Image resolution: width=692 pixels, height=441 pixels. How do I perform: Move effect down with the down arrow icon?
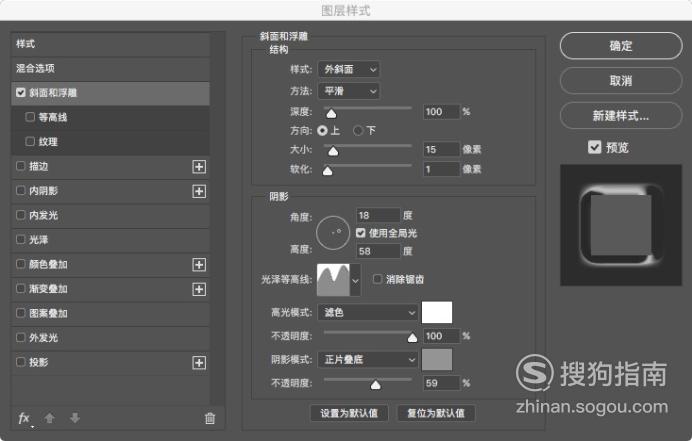coord(75,418)
